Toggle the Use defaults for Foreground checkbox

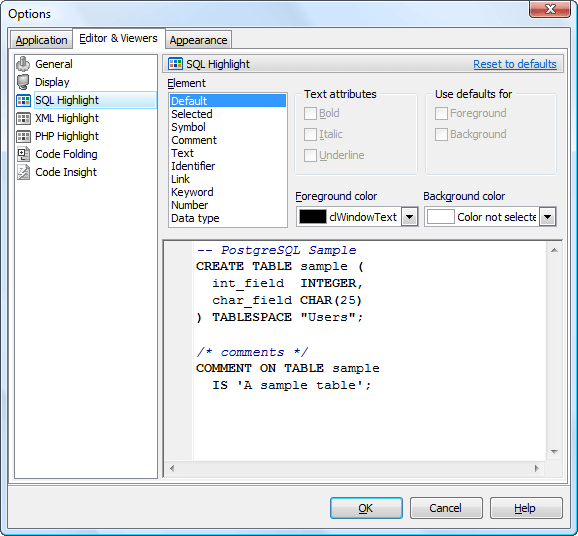tap(441, 114)
